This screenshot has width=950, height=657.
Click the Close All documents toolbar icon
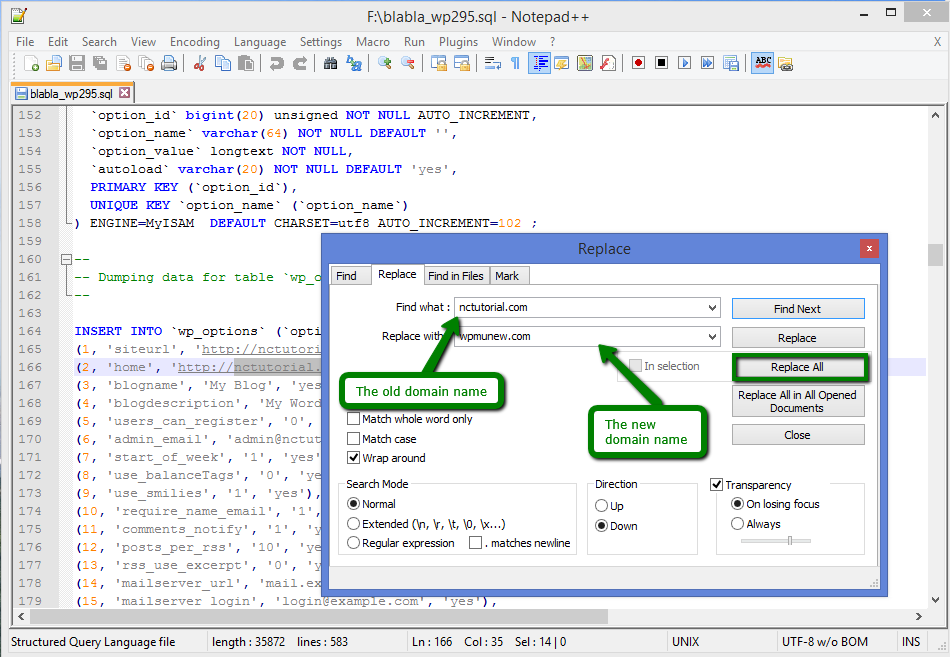pos(146,63)
